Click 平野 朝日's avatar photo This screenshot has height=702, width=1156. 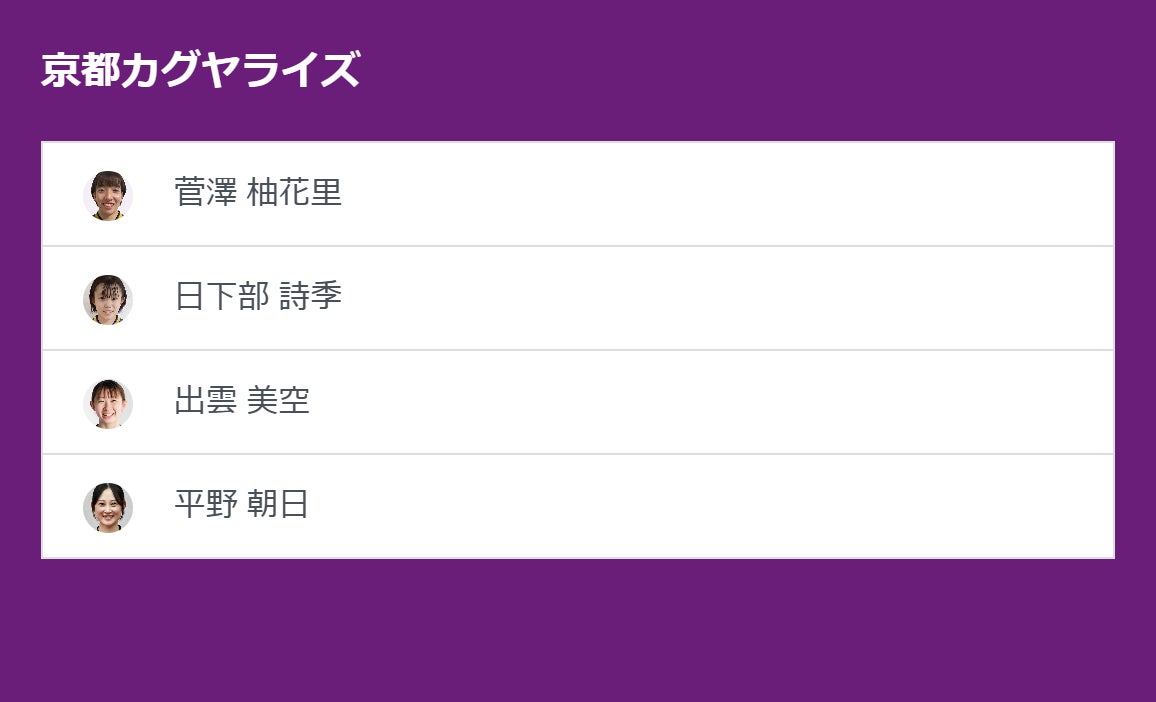(x=107, y=506)
